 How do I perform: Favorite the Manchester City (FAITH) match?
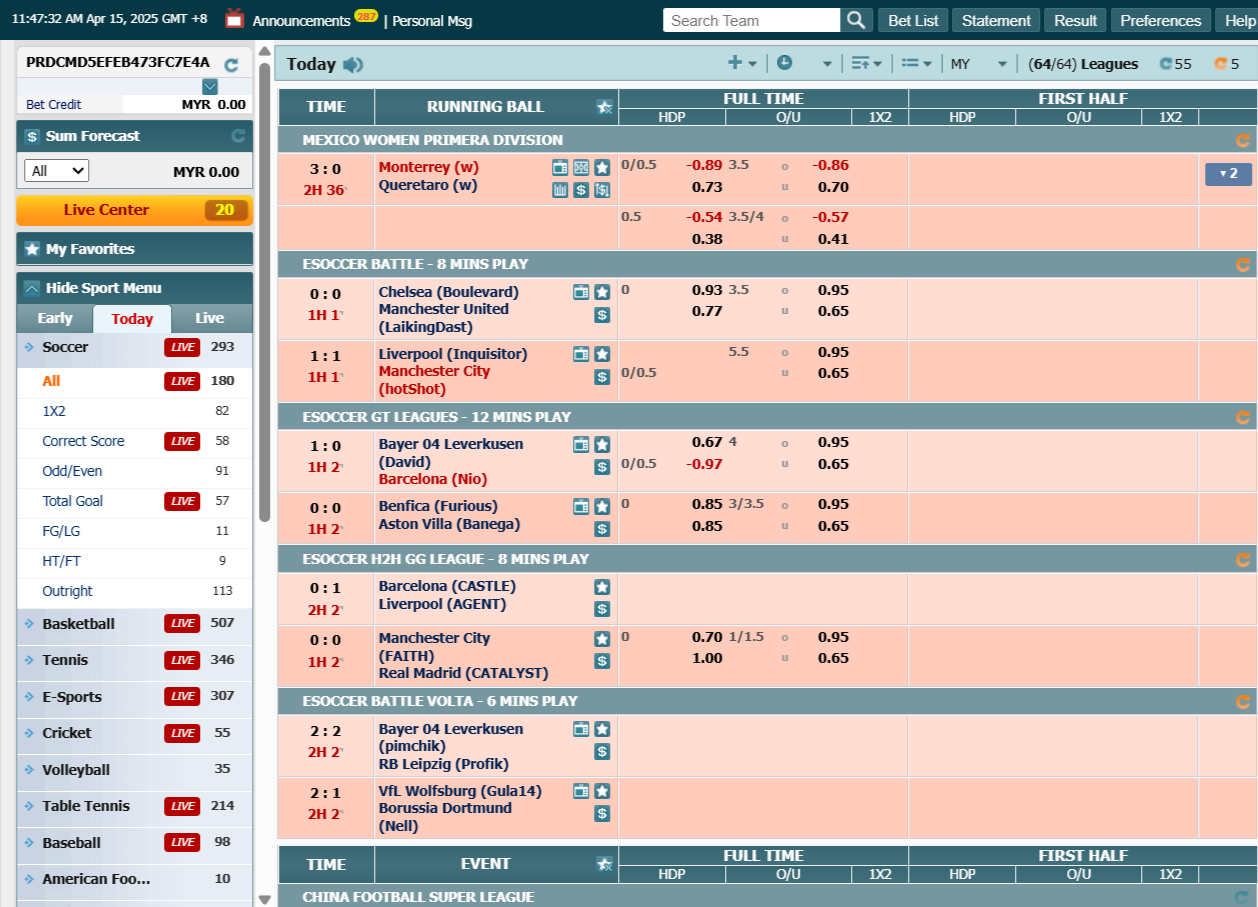click(x=602, y=639)
